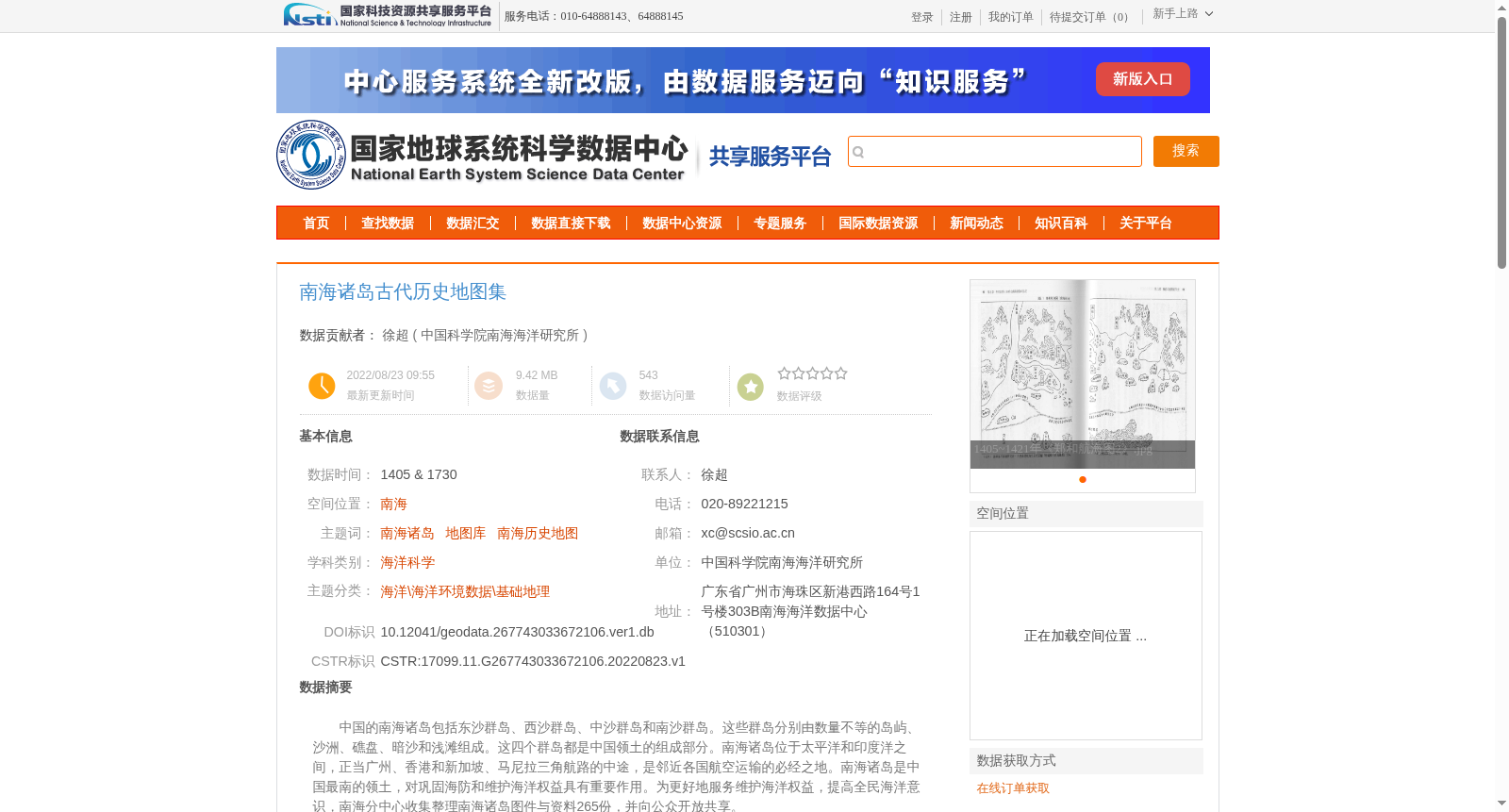Click the orange clock update-time icon
Image resolution: width=1509 pixels, height=812 pixels.
322,386
